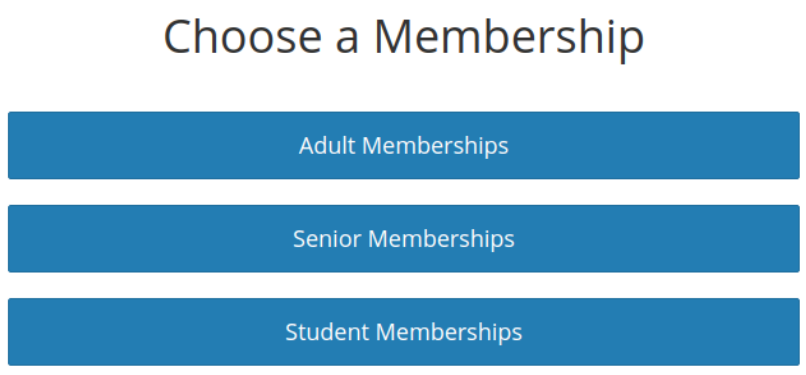Tap the blue Student Memberships bar

tap(404, 332)
